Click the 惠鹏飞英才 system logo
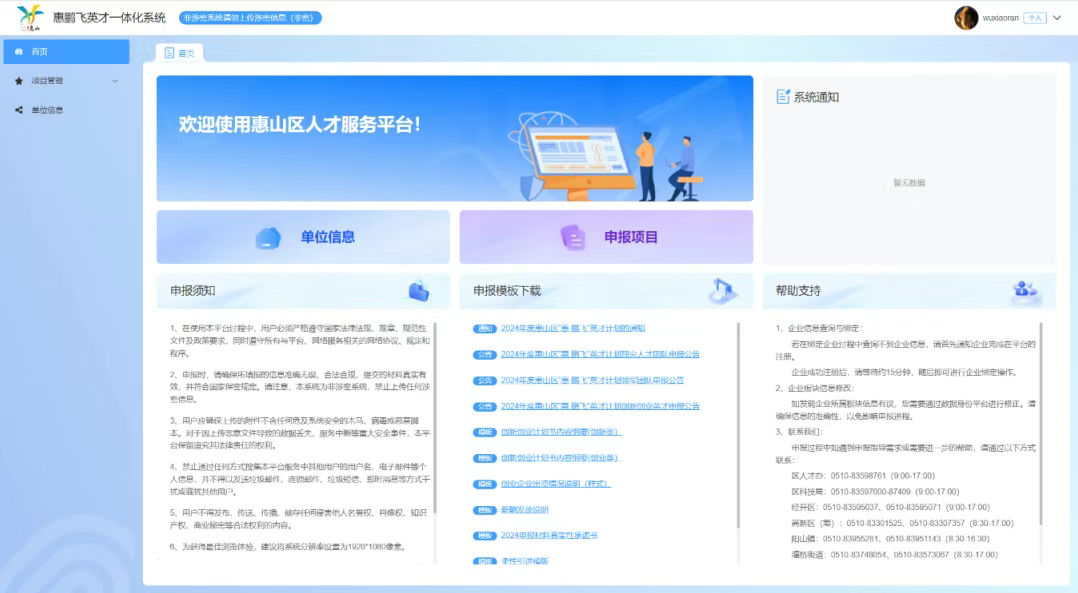 coord(31,17)
